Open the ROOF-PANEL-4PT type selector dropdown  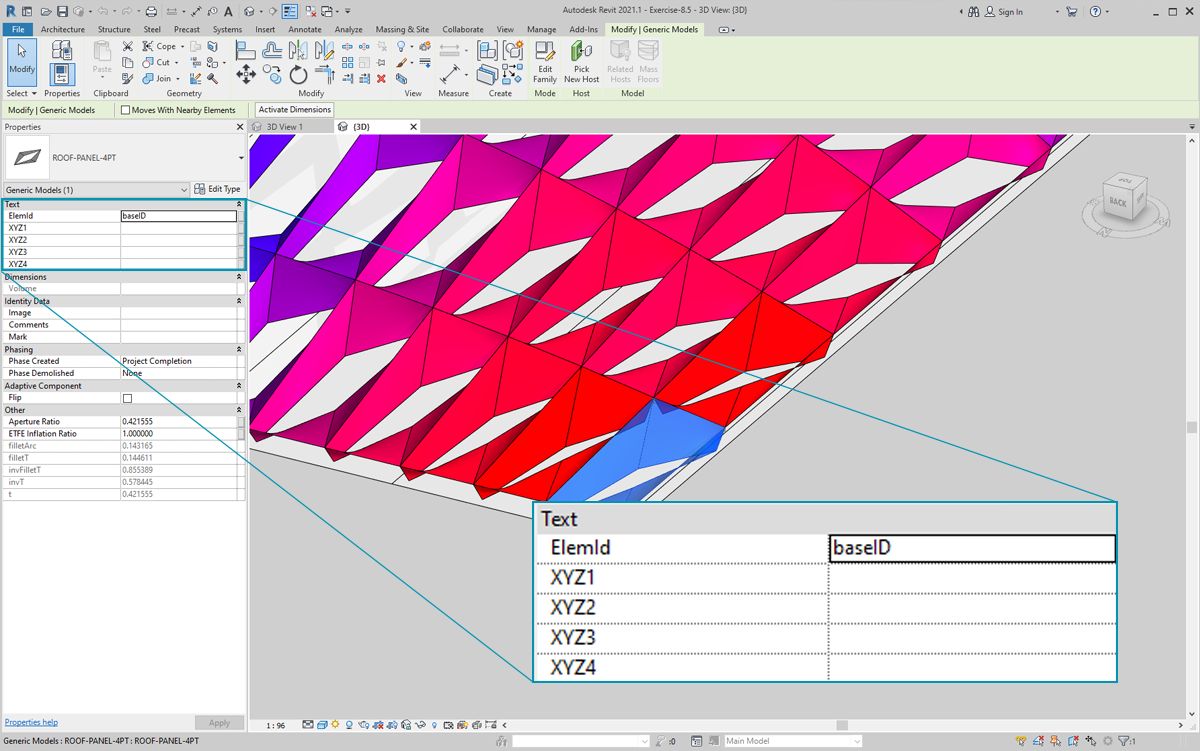241,158
